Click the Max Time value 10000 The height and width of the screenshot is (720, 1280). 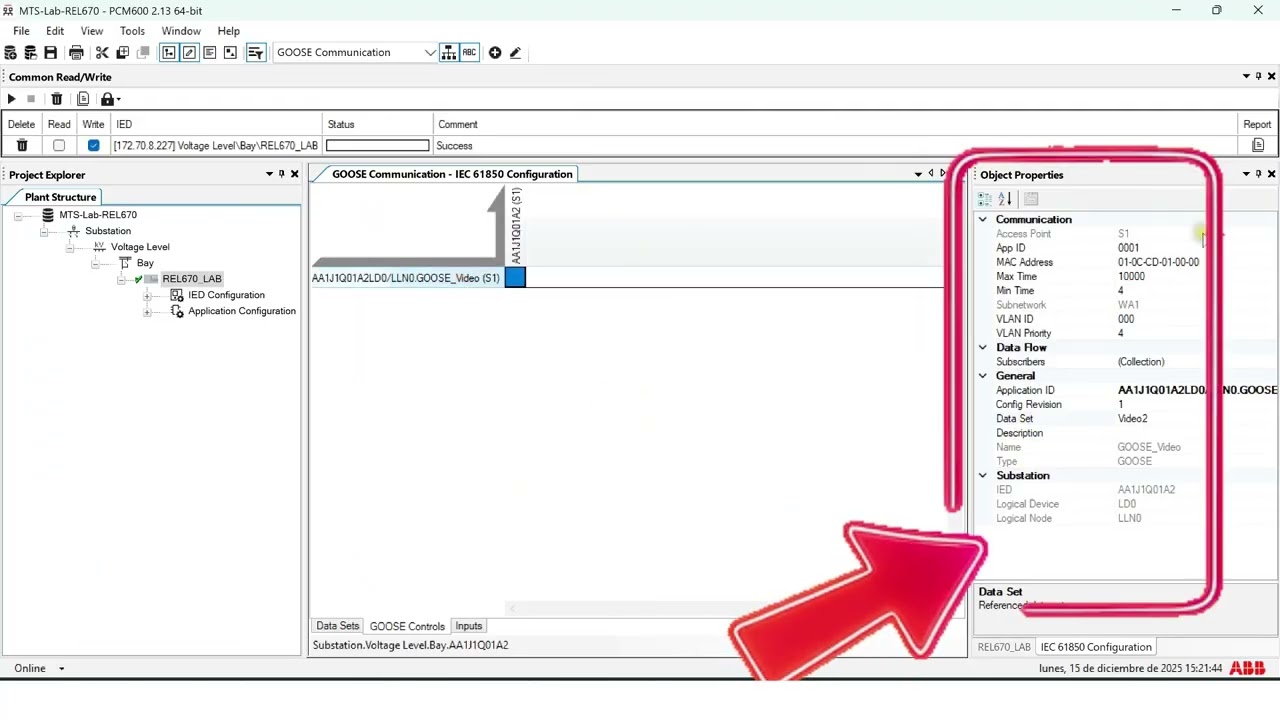[x=1131, y=277]
